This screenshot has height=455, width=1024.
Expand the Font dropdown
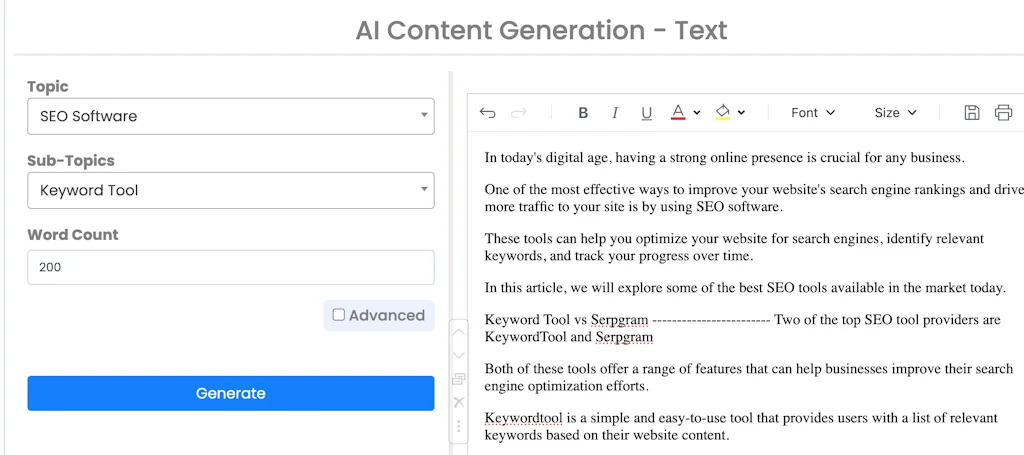(x=812, y=113)
